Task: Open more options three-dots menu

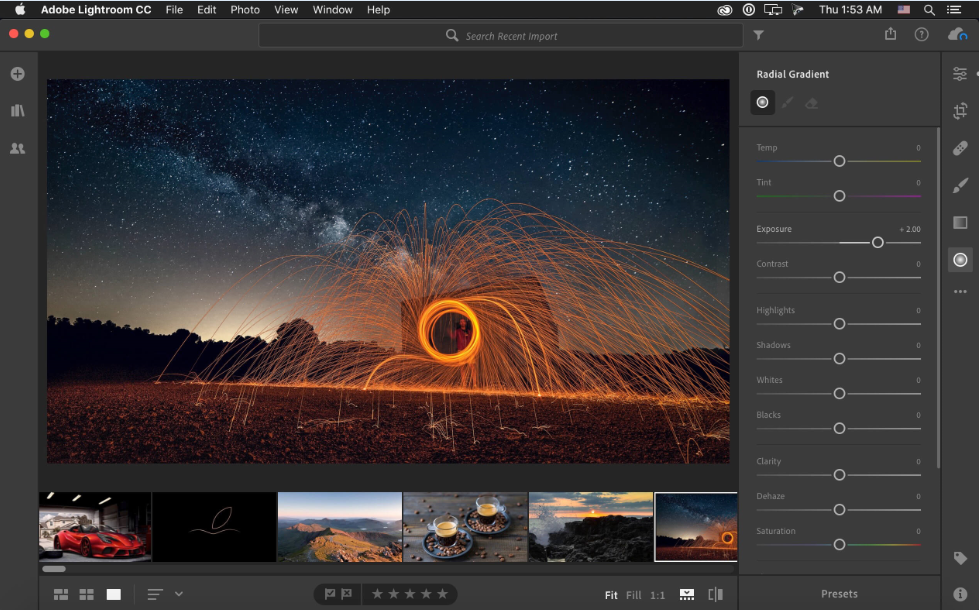Action: point(960,292)
